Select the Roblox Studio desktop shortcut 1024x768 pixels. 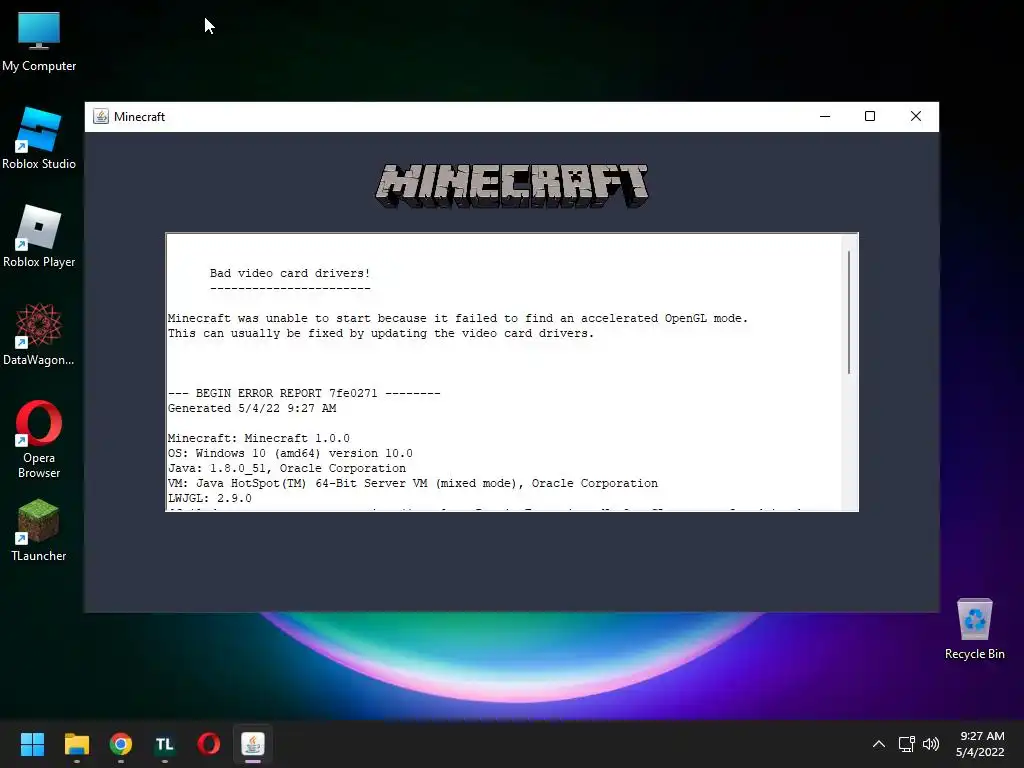click(x=39, y=138)
